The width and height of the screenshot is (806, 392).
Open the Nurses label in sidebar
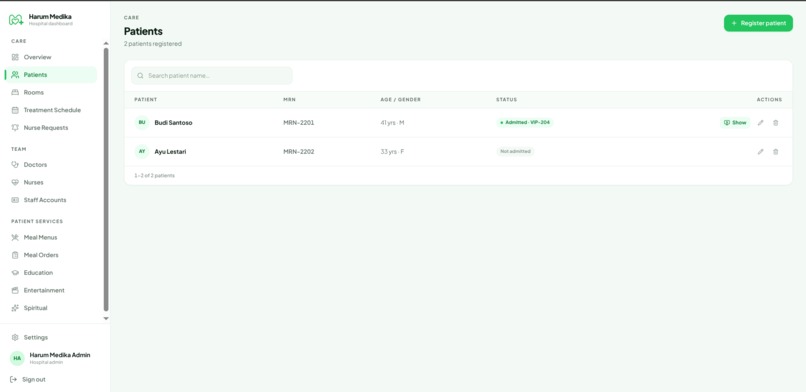coord(33,182)
